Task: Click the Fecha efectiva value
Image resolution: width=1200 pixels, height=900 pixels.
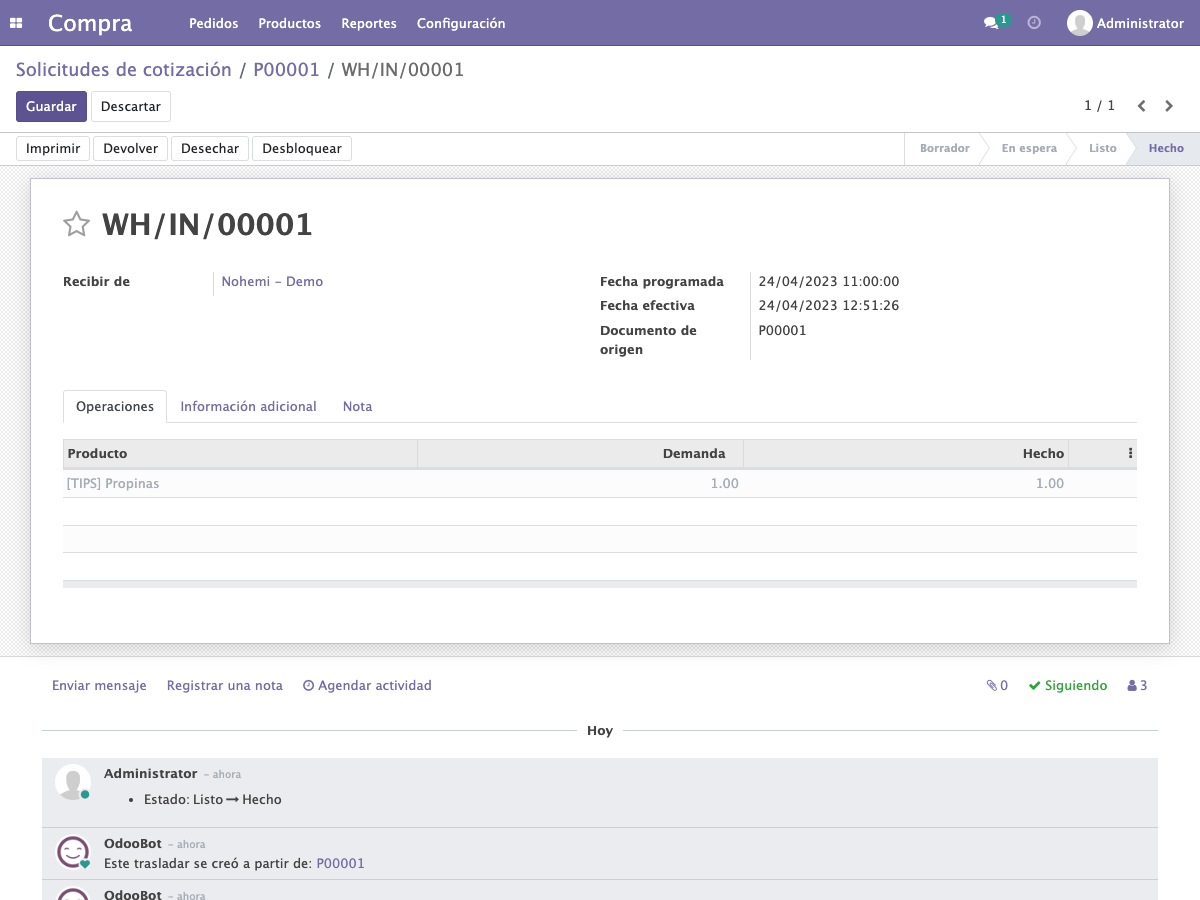Action: (x=829, y=306)
